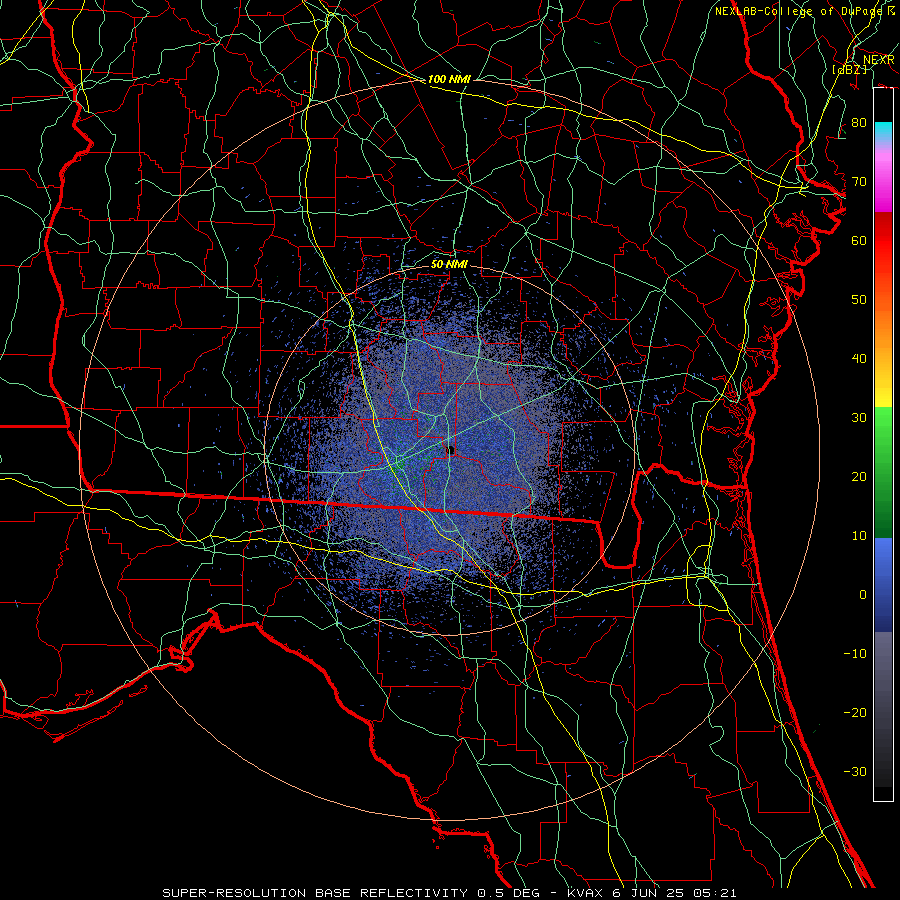The width and height of the screenshot is (900, 900).
Task: Click the 40 value on the color scale
Action: [859, 359]
